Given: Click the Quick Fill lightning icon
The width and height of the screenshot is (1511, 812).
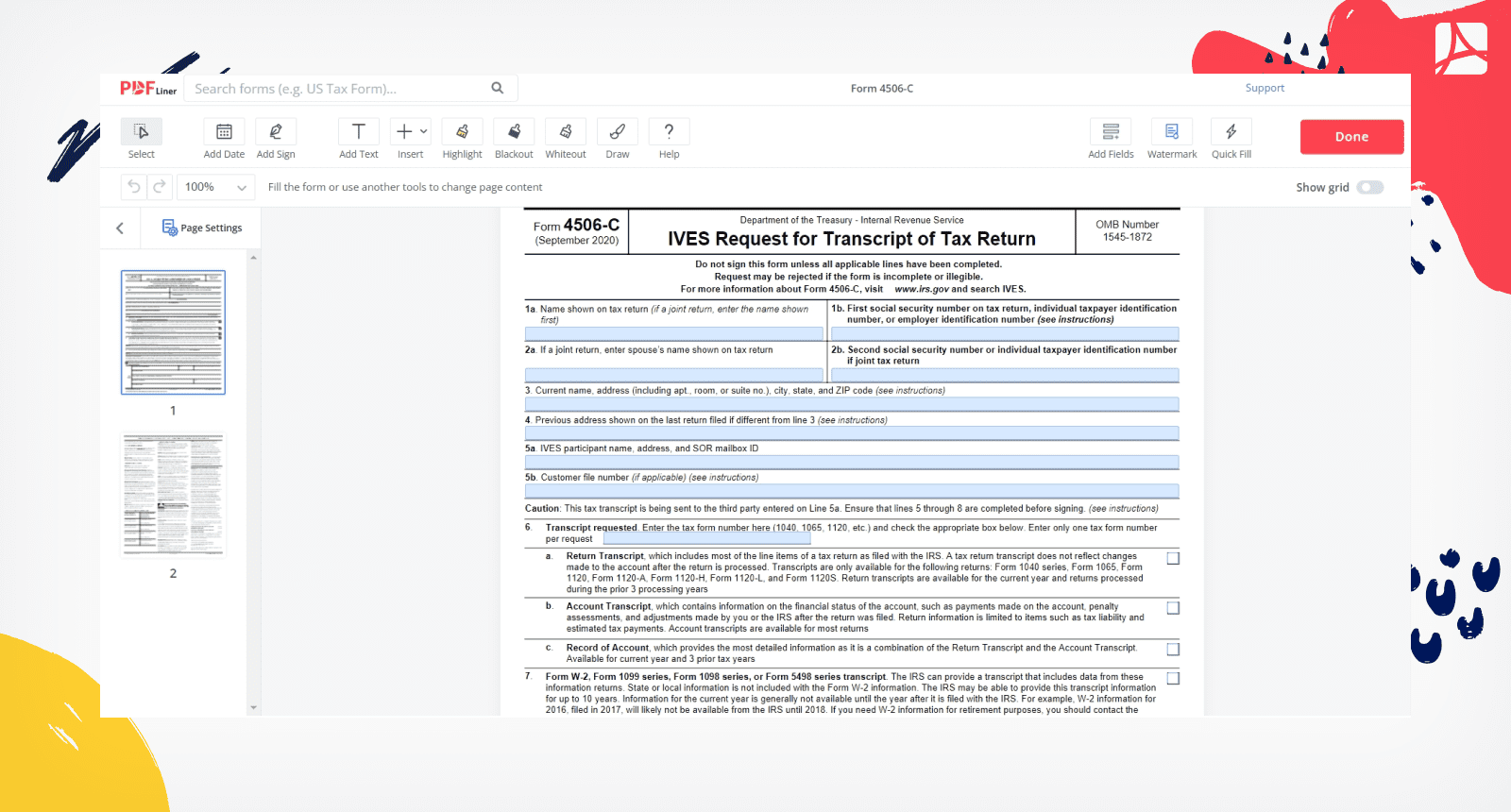Looking at the screenshot, I should (1231, 132).
